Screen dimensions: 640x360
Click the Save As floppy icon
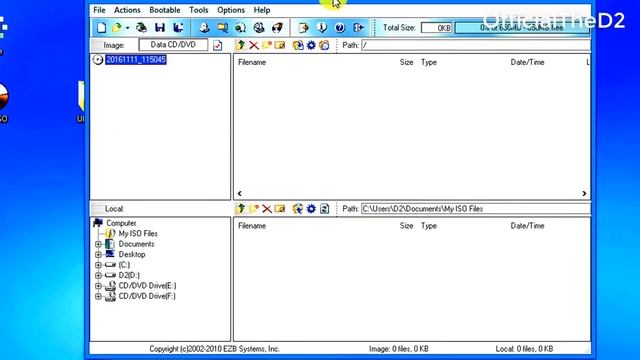tap(178, 28)
